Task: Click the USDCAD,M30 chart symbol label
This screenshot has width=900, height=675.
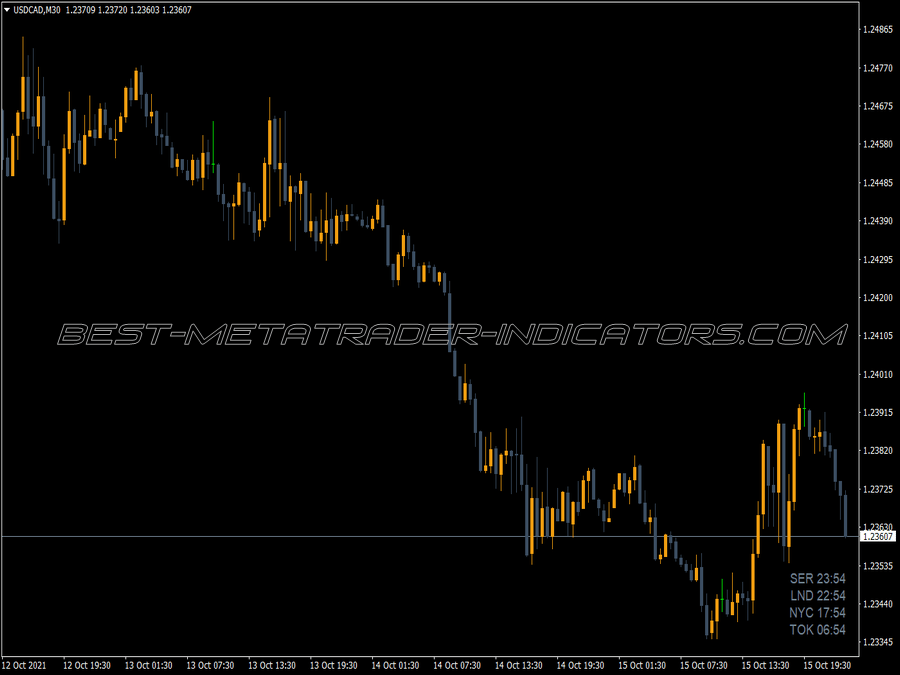Action: tap(38, 8)
